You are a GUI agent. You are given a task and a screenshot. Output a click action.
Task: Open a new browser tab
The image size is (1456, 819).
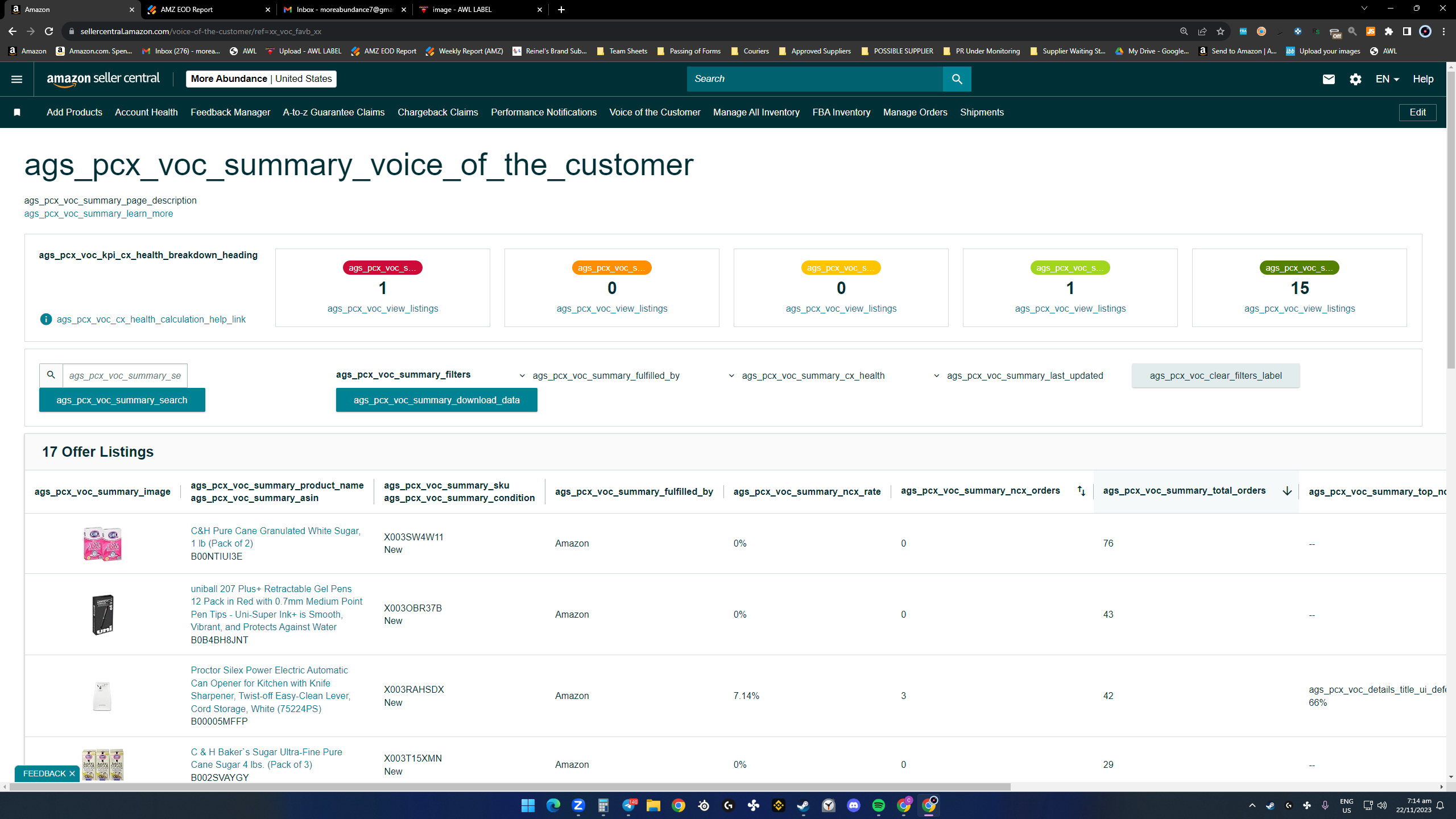[x=561, y=10]
